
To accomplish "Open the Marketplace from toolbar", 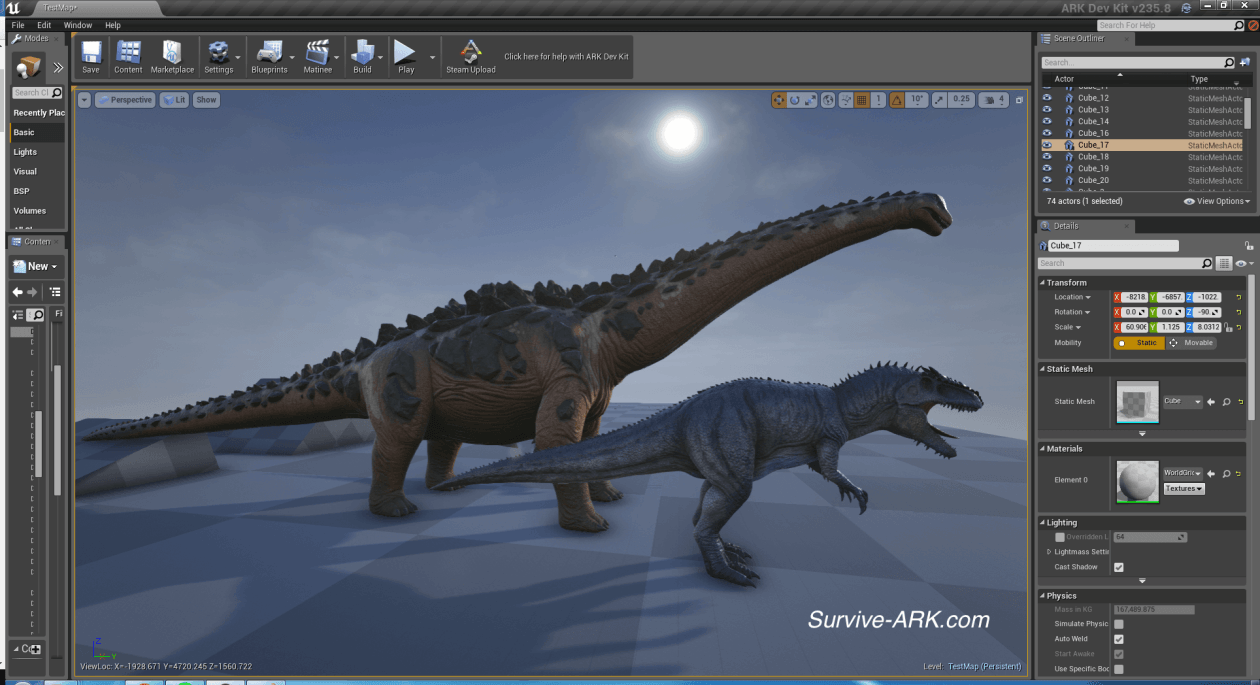I will point(172,56).
